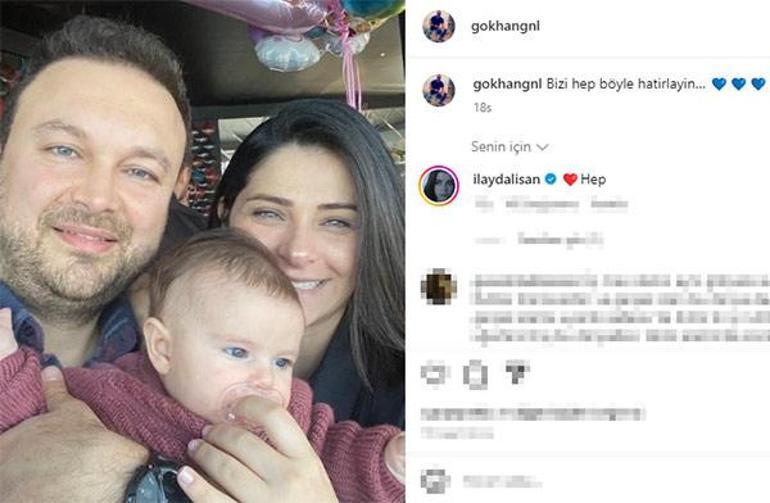Image resolution: width=770 pixels, height=503 pixels.
Task: Open the 18s timestamp under the caption
Action: (482, 108)
